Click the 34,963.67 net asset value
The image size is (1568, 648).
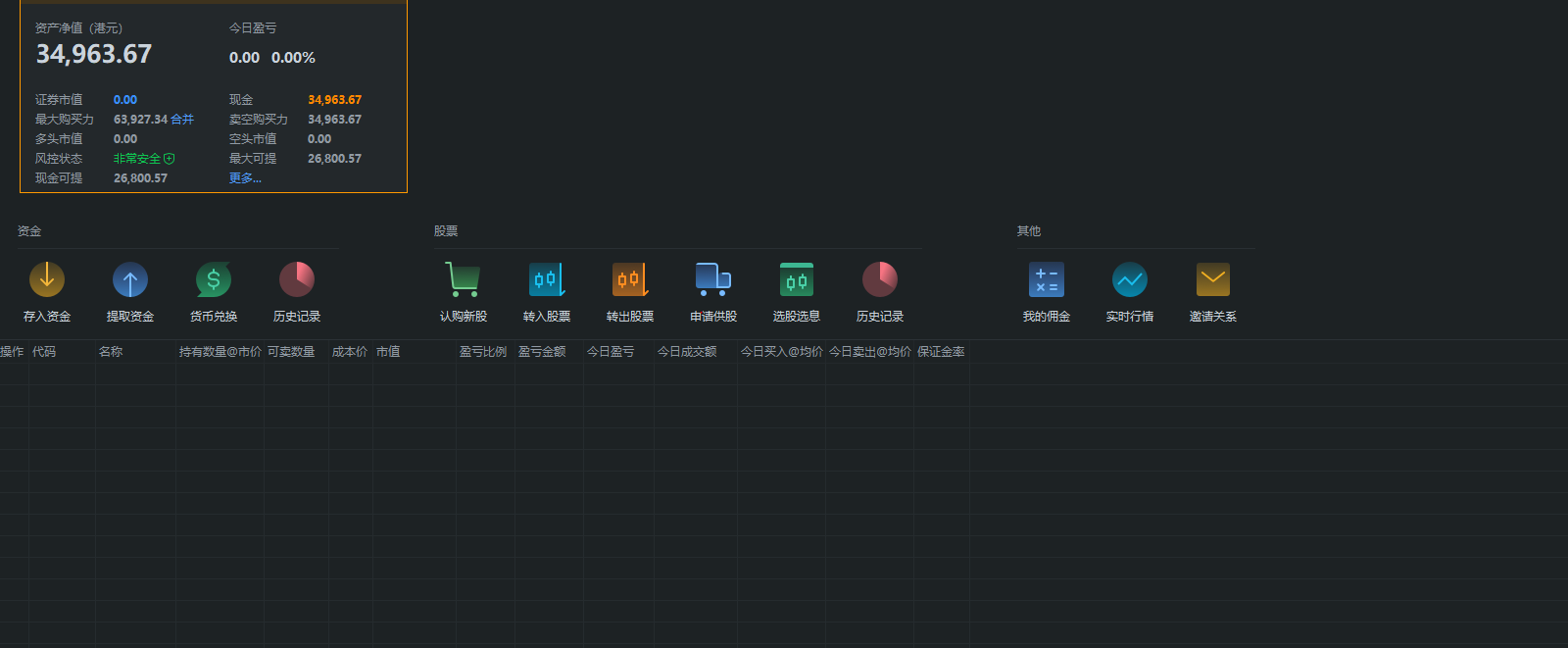tap(94, 54)
